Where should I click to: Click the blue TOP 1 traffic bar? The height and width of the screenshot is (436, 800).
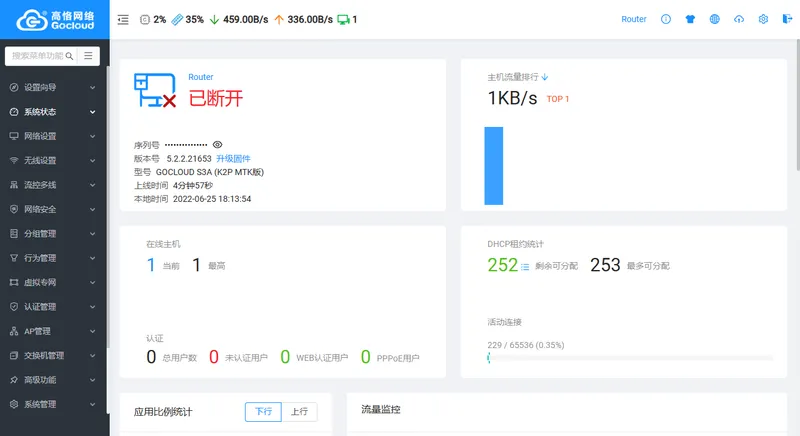coord(494,166)
